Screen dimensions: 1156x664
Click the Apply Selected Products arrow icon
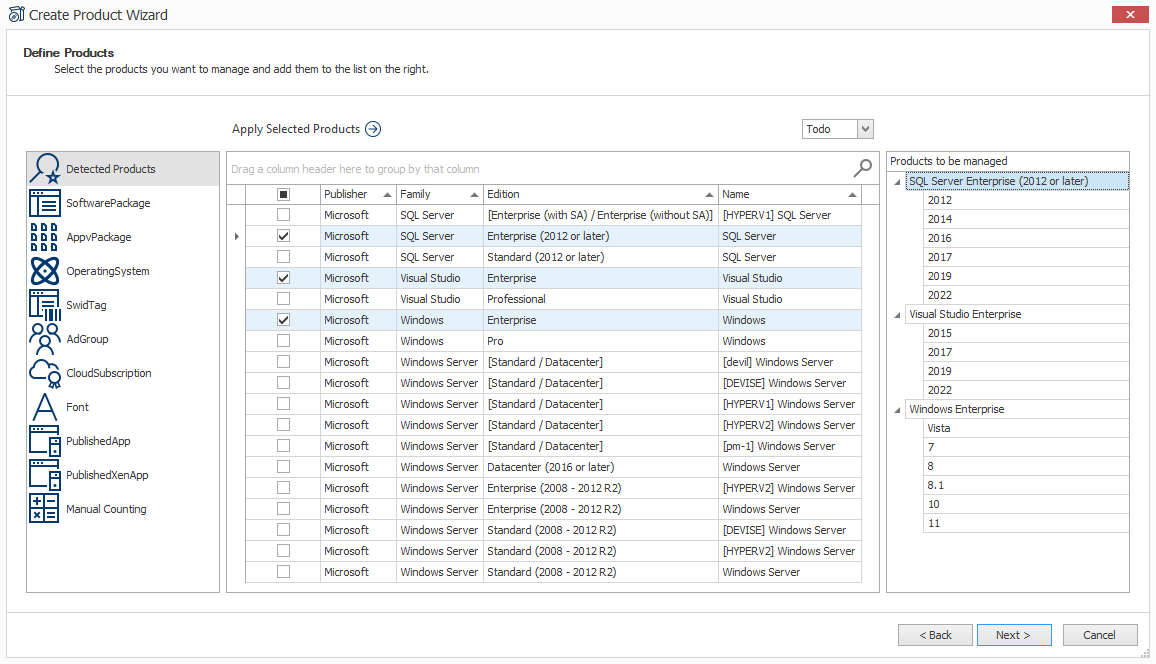click(x=374, y=129)
